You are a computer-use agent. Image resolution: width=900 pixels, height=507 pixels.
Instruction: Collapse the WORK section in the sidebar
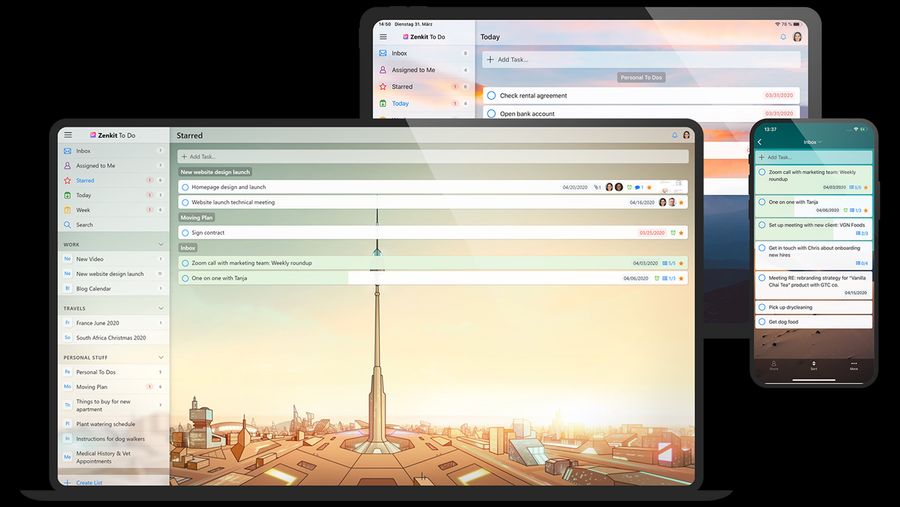(x=161, y=245)
